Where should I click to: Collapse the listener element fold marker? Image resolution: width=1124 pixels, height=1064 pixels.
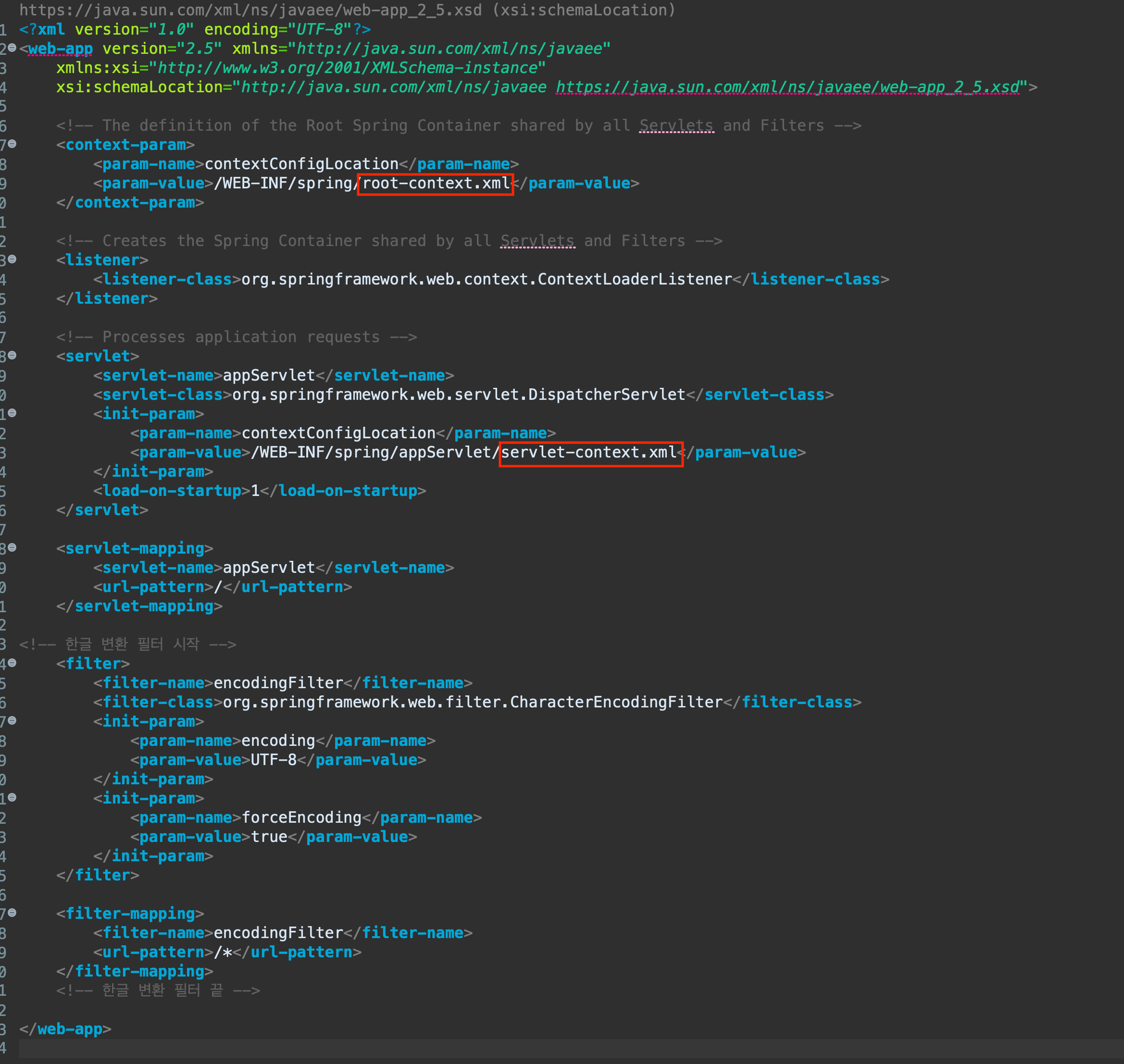pyautogui.click(x=12, y=259)
